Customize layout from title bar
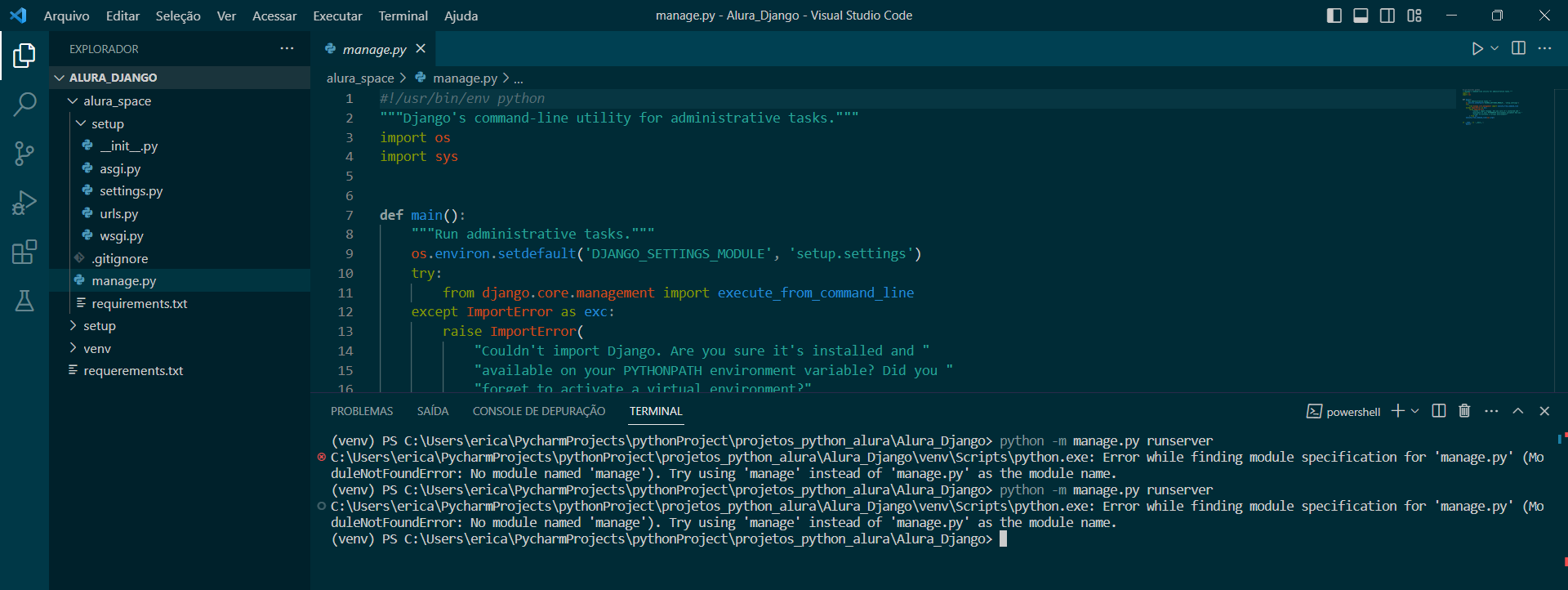The height and width of the screenshot is (590, 1568). click(x=1414, y=16)
